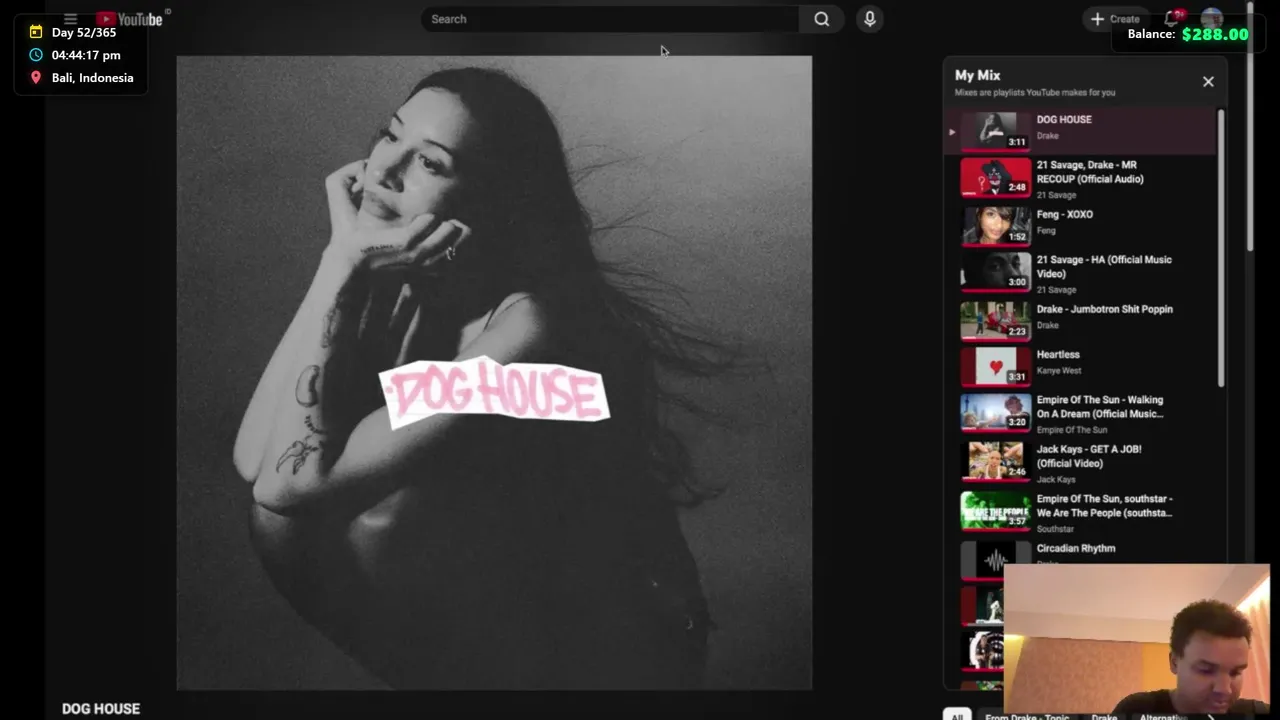The width and height of the screenshot is (1280, 720).
Task: Open the Create button
Action: pos(1116,19)
